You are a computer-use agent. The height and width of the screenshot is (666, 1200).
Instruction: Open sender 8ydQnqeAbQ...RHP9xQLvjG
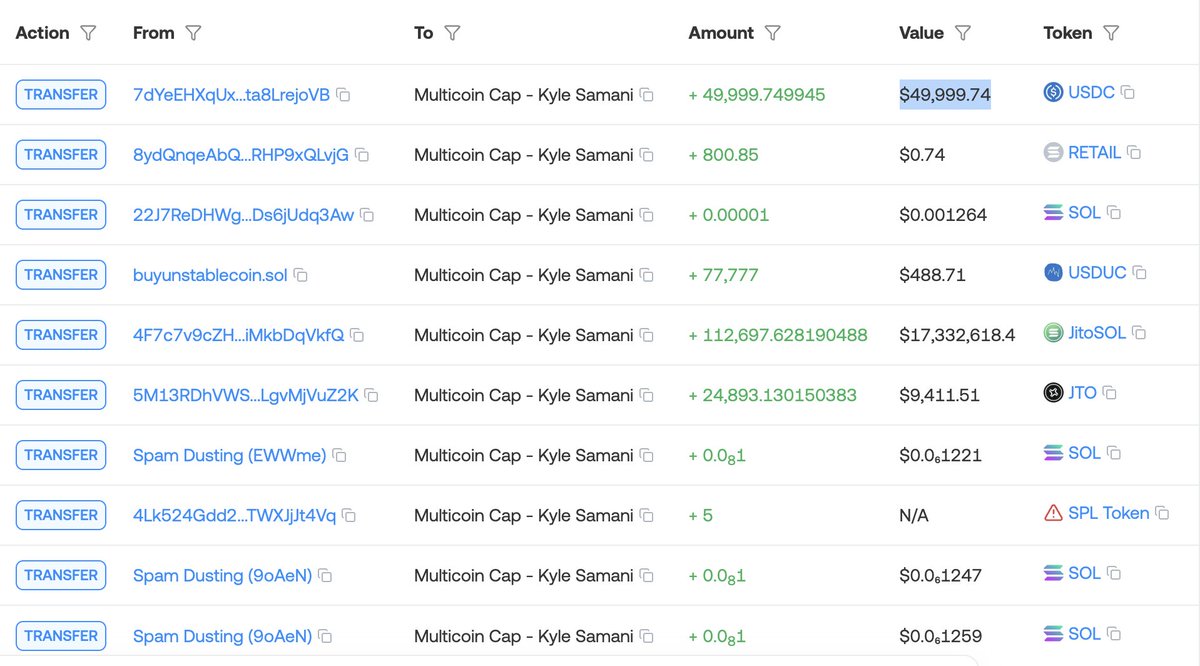coord(241,155)
